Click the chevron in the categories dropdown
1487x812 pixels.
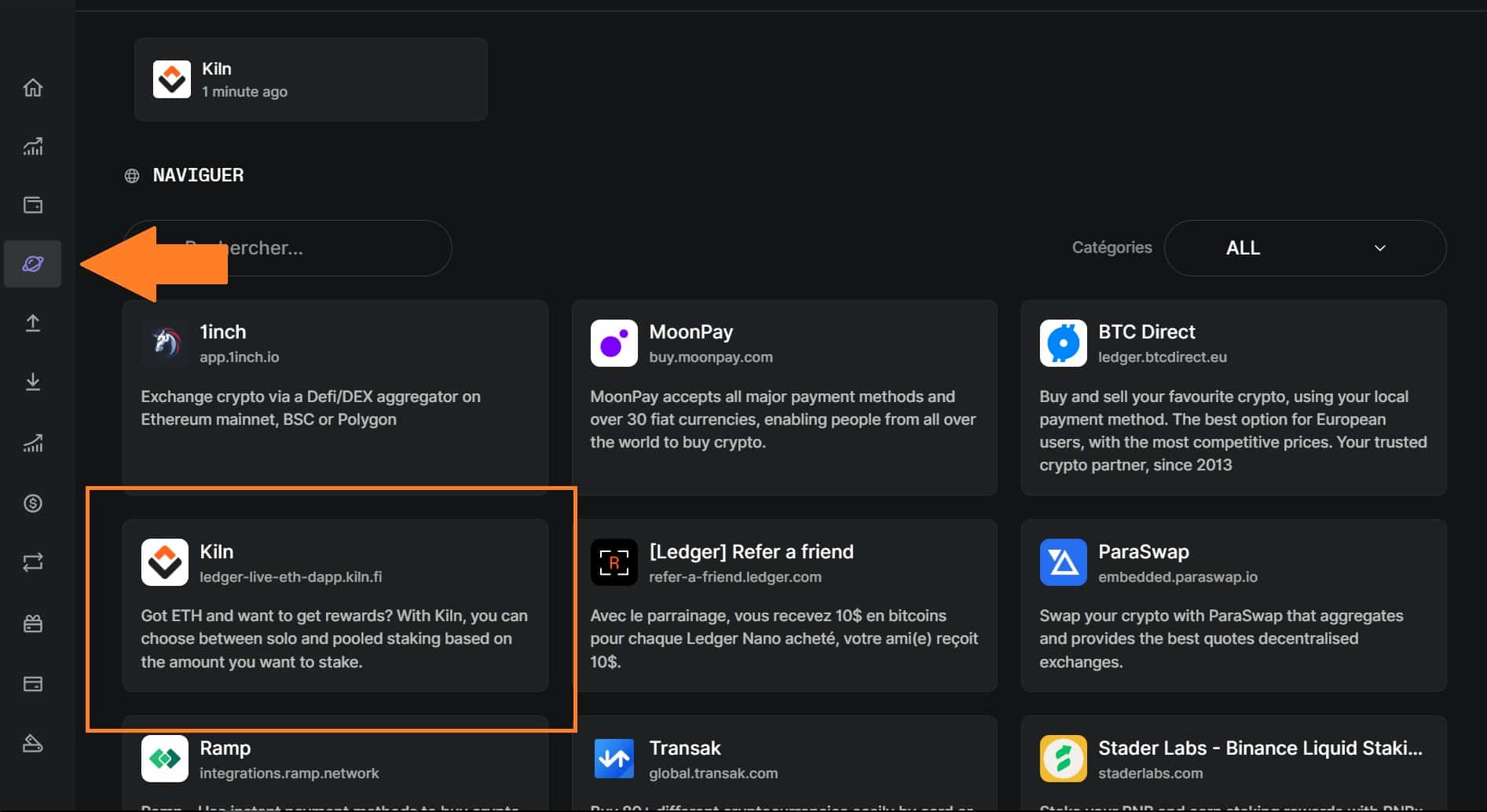pyautogui.click(x=1379, y=248)
